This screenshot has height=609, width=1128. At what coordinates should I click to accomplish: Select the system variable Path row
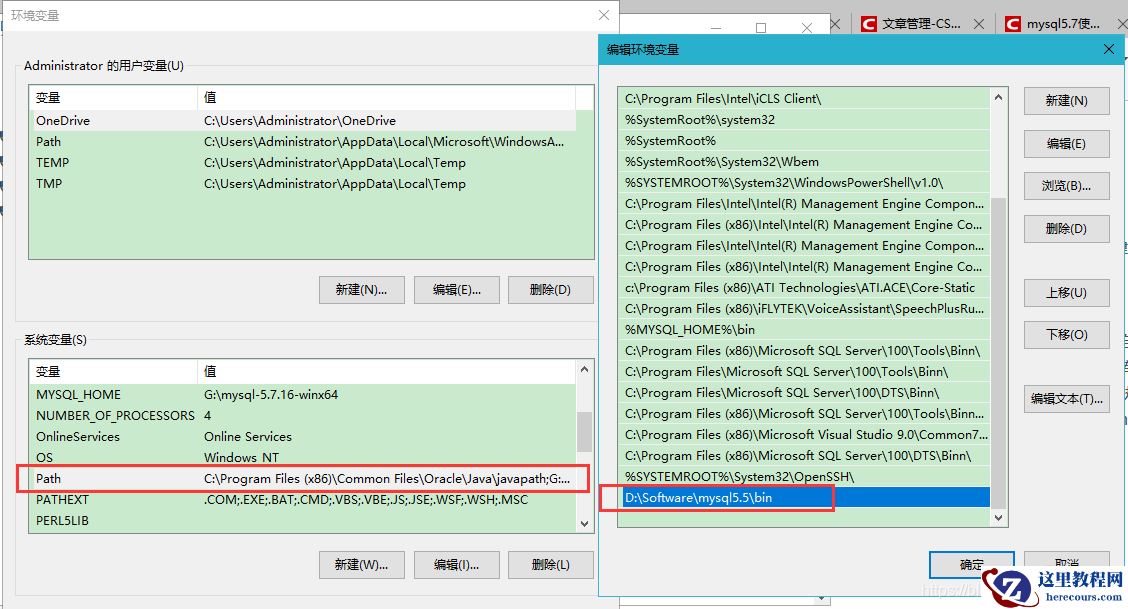pyautogui.click(x=303, y=478)
